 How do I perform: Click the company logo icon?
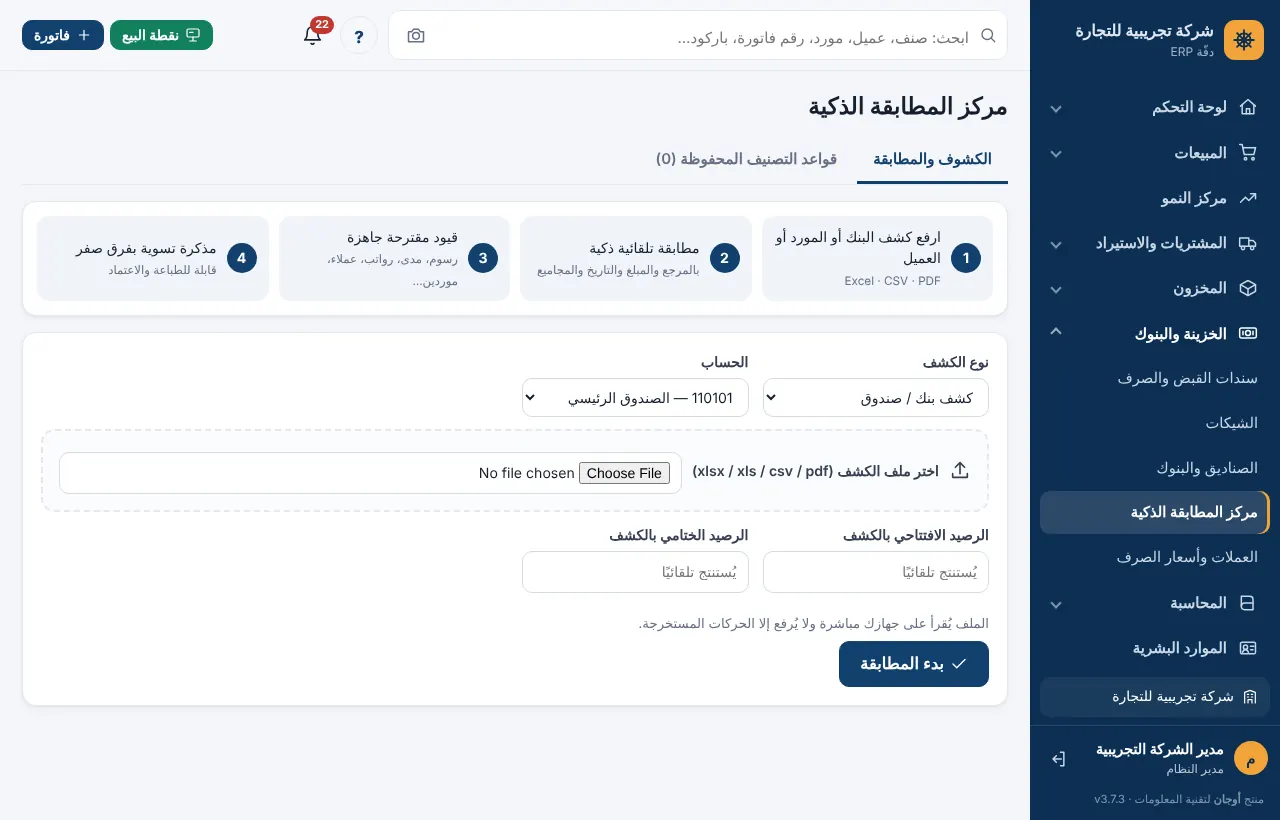[x=1244, y=40]
